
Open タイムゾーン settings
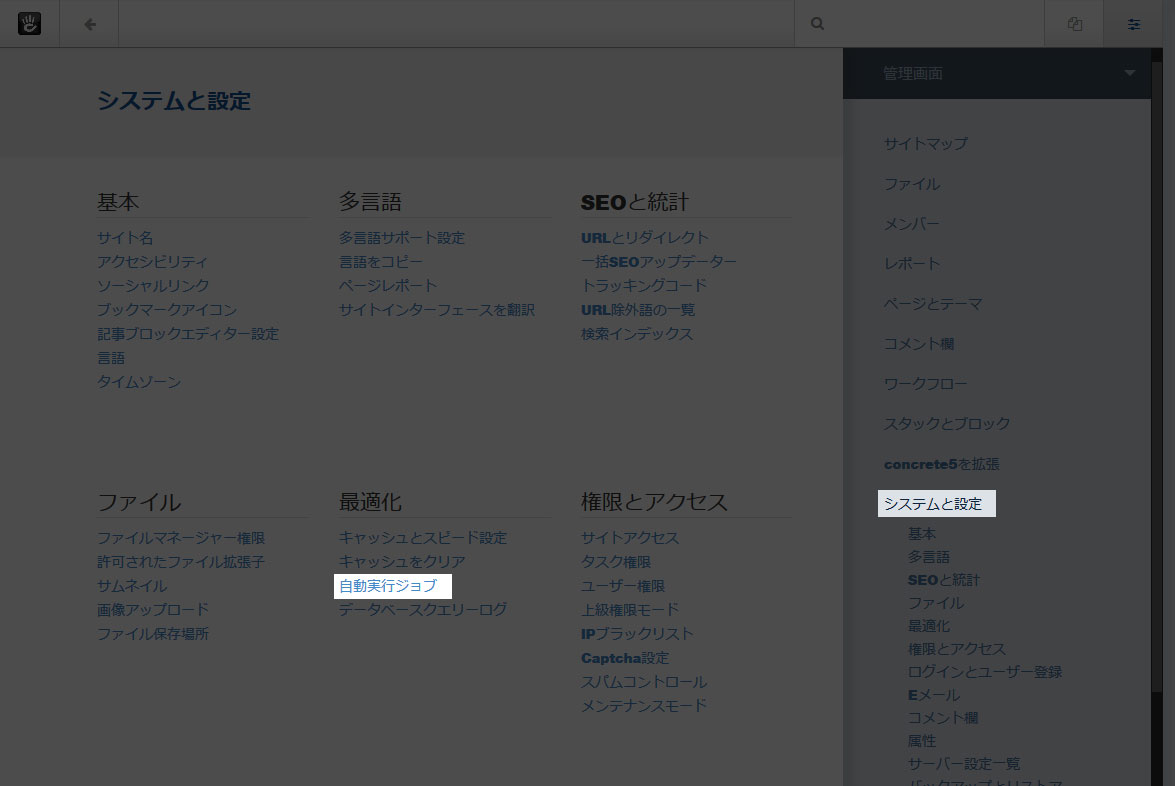[x=139, y=381]
